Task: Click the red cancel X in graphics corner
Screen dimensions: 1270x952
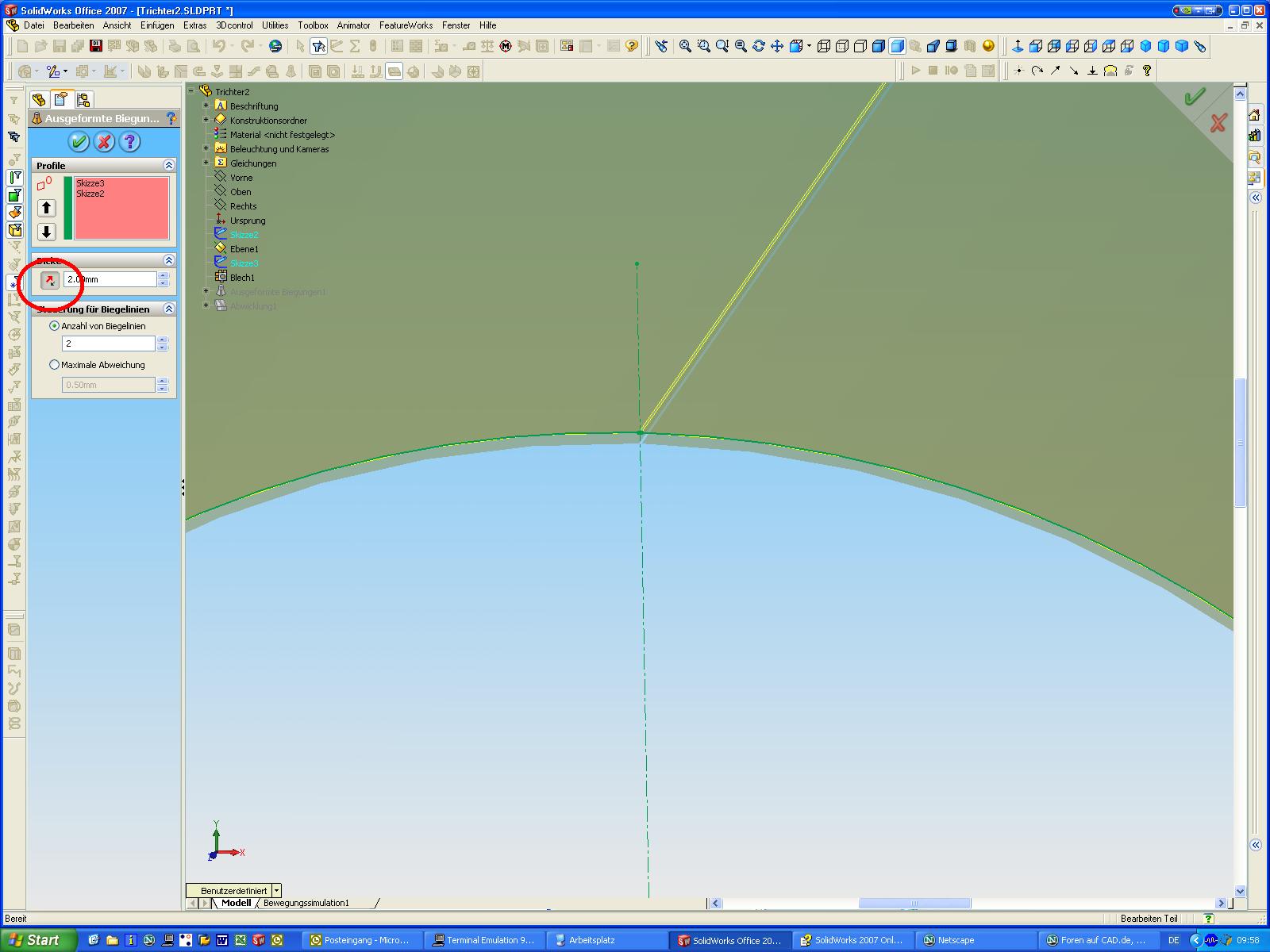Action: [x=1218, y=123]
